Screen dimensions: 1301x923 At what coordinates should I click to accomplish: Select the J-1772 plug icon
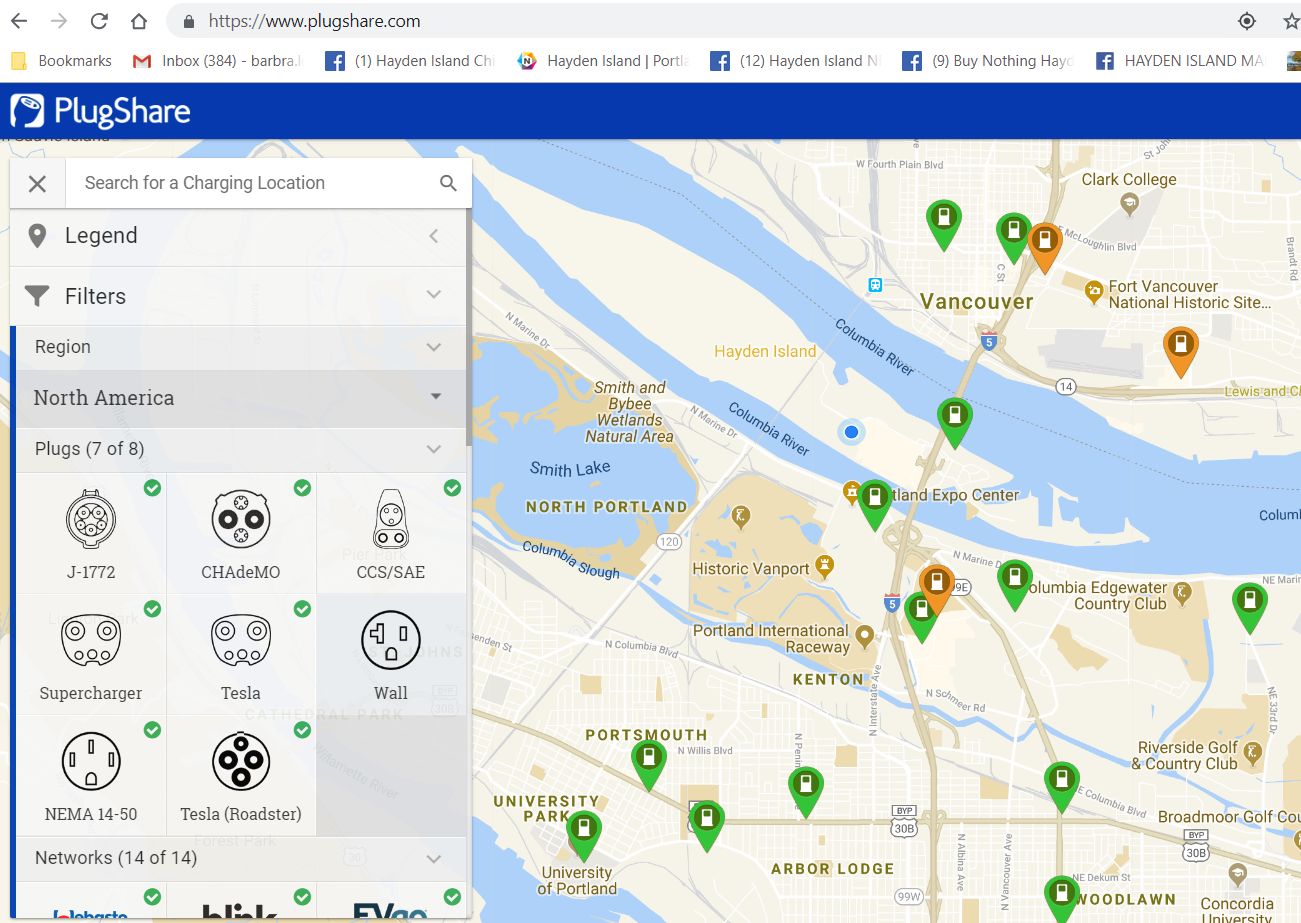coord(90,520)
